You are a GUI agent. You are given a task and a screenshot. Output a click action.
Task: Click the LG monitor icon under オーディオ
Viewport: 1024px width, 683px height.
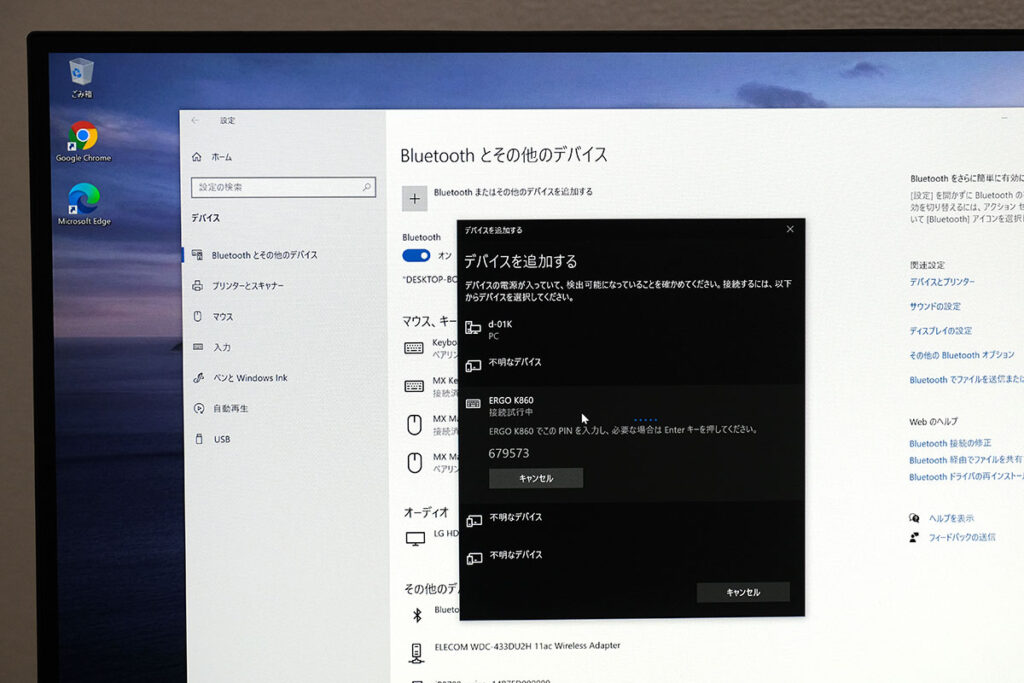pyautogui.click(x=415, y=539)
